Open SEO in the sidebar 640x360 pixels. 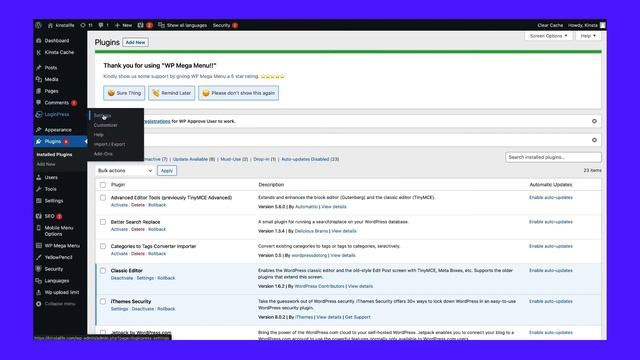click(x=49, y=216)
